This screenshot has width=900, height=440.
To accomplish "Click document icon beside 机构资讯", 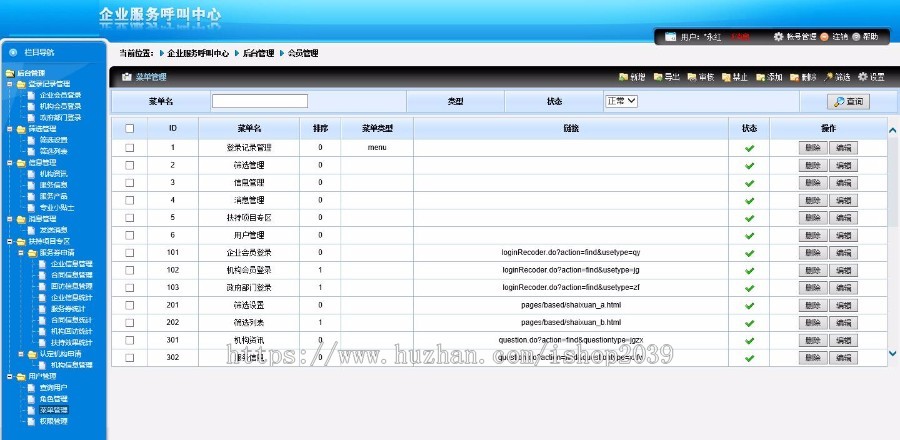I will pyautogui.click(x=32, y=174).
